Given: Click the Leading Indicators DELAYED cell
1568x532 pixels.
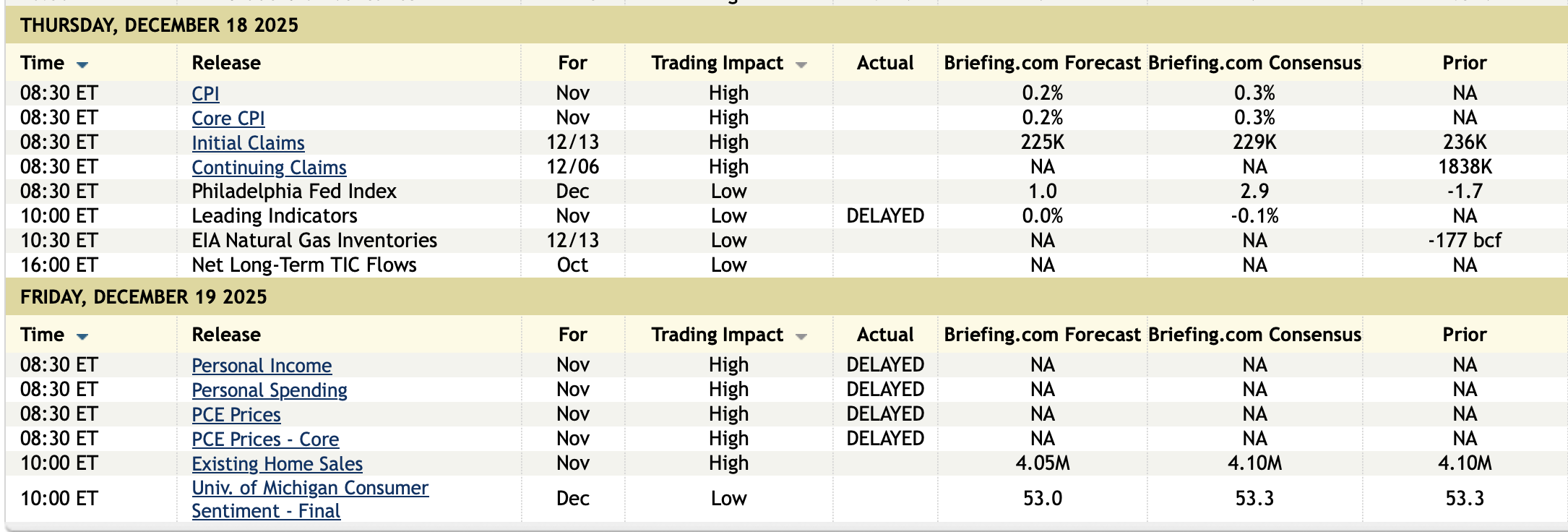Looking at the screenshot, I should pos(885,216).
